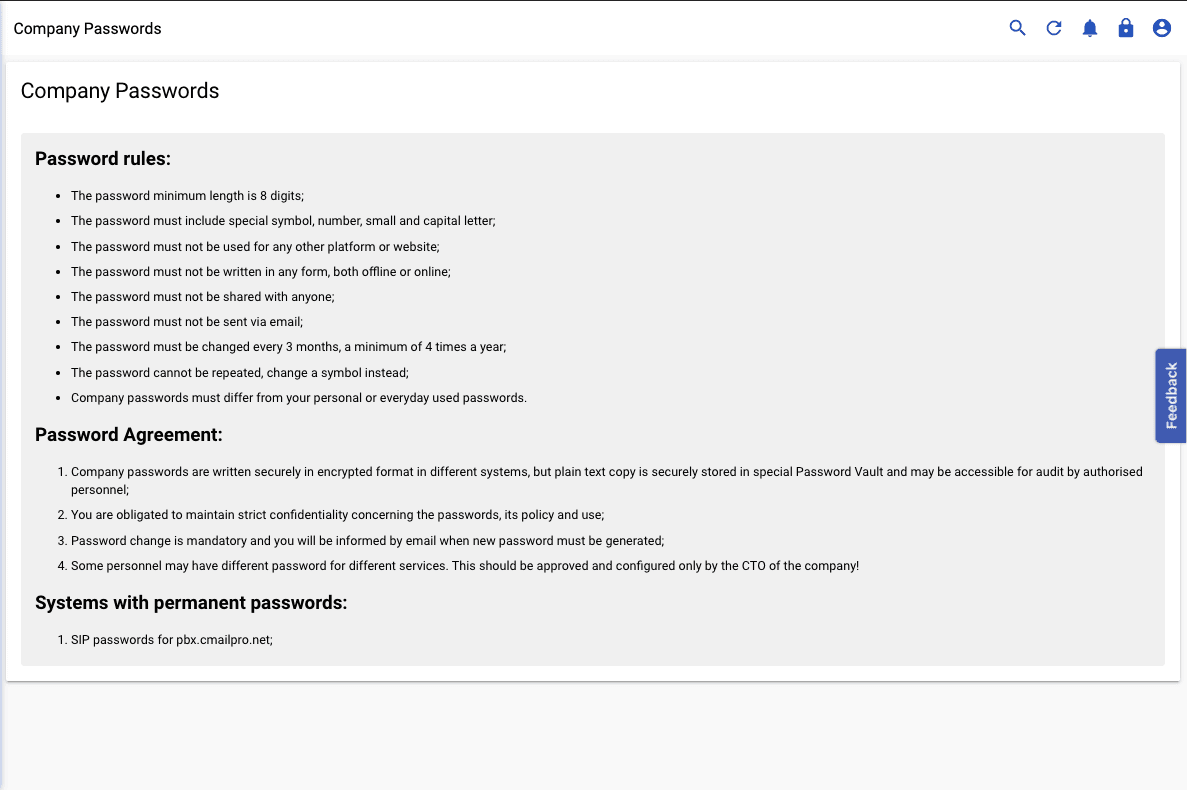This screenshot has height=790, width=1187.
Task: Click the 'Password rules:' heading
Action: [x=103, y=158]
